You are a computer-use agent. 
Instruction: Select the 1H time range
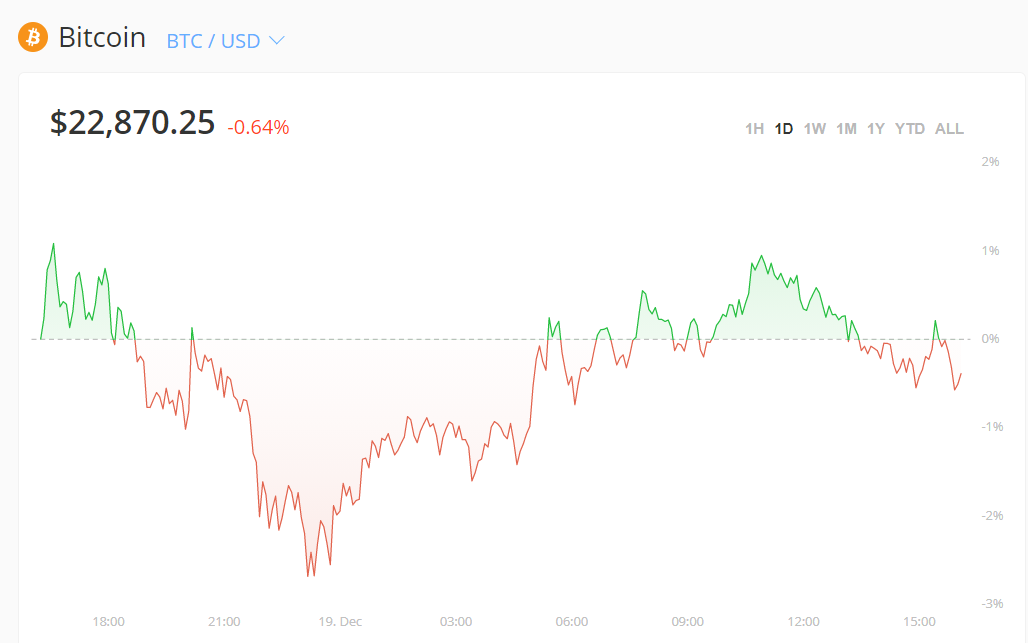(754, 129)
